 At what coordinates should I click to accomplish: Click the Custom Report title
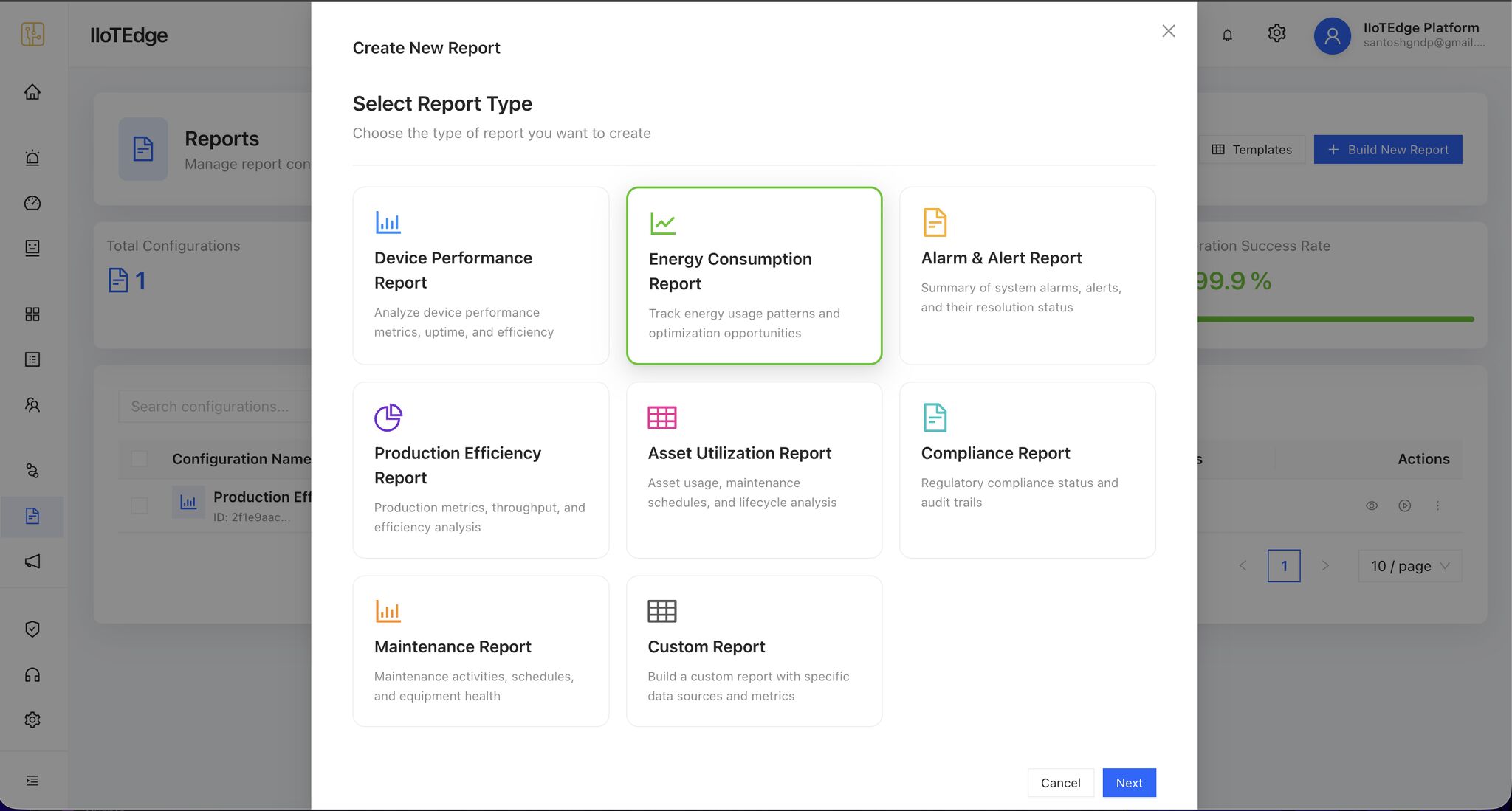point(706,647)
